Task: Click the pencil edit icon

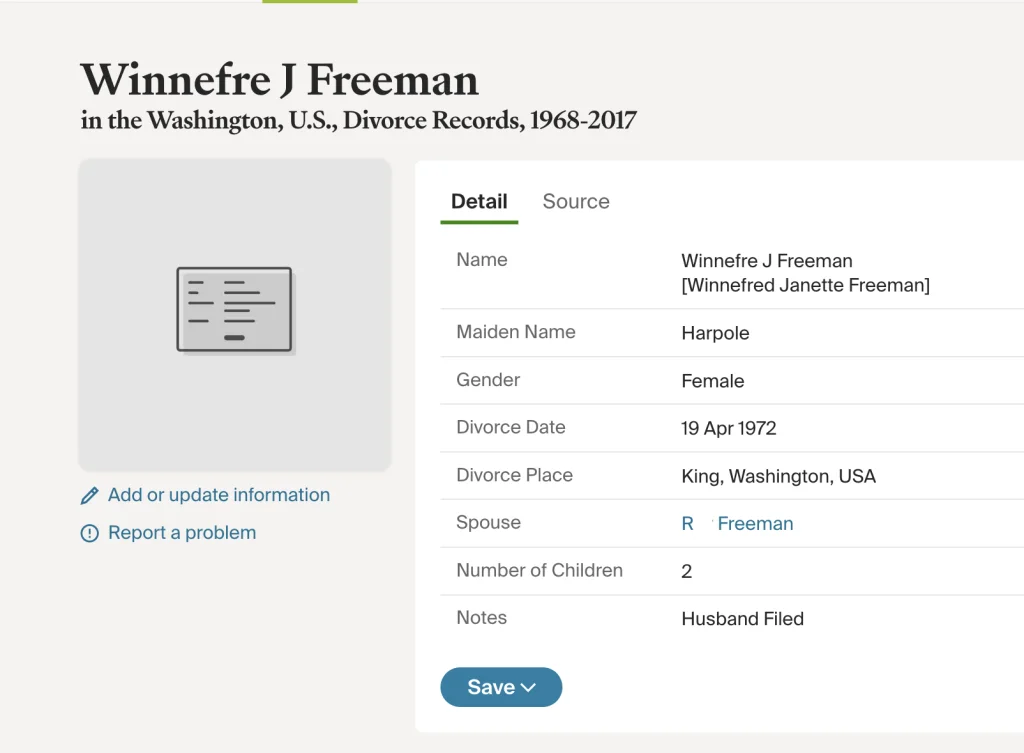Action: pos(90,496)
